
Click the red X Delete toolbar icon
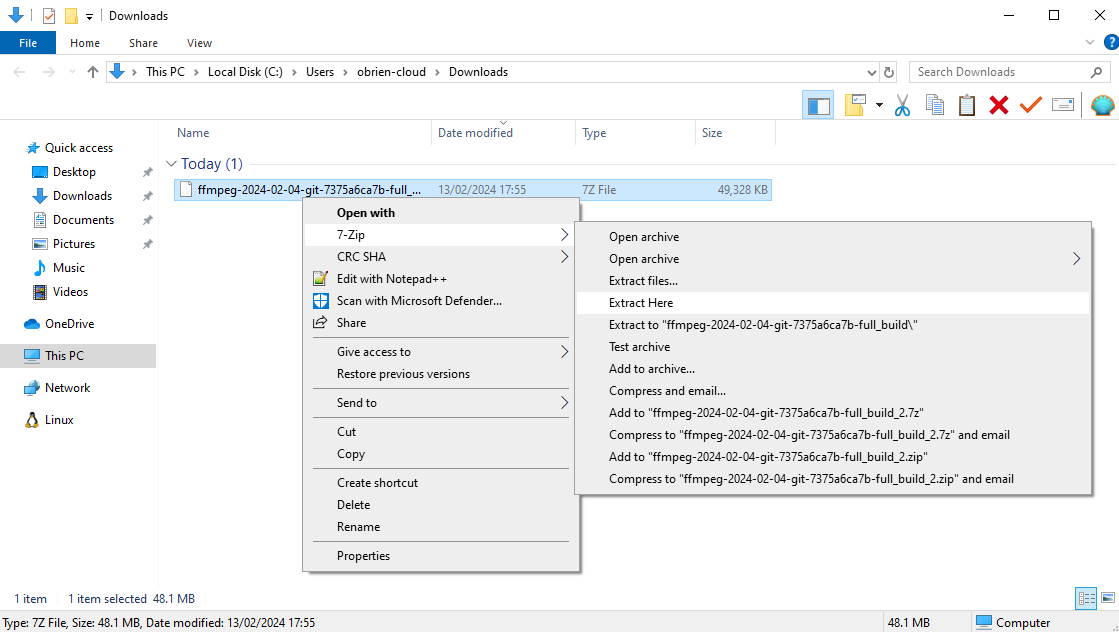click(x=998, y=105)
